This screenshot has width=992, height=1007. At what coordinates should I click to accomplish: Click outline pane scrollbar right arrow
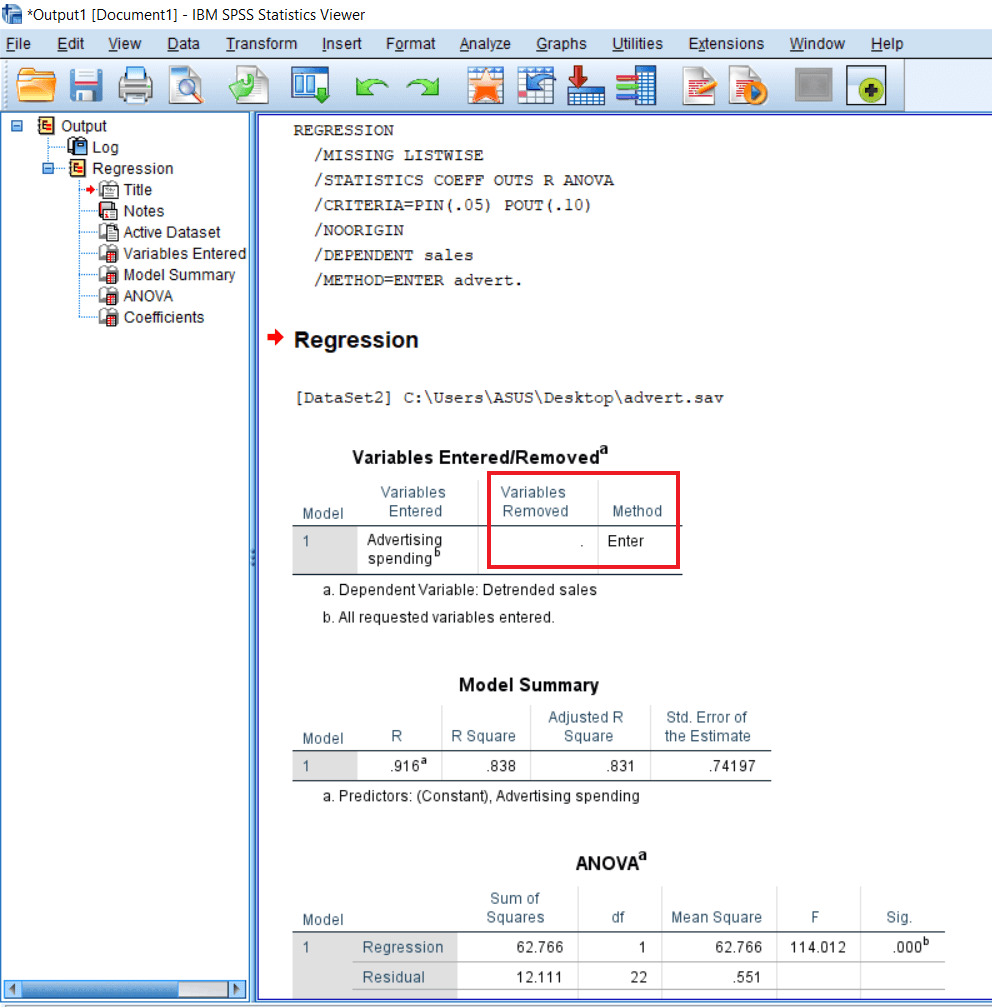(x=237, y=988)
